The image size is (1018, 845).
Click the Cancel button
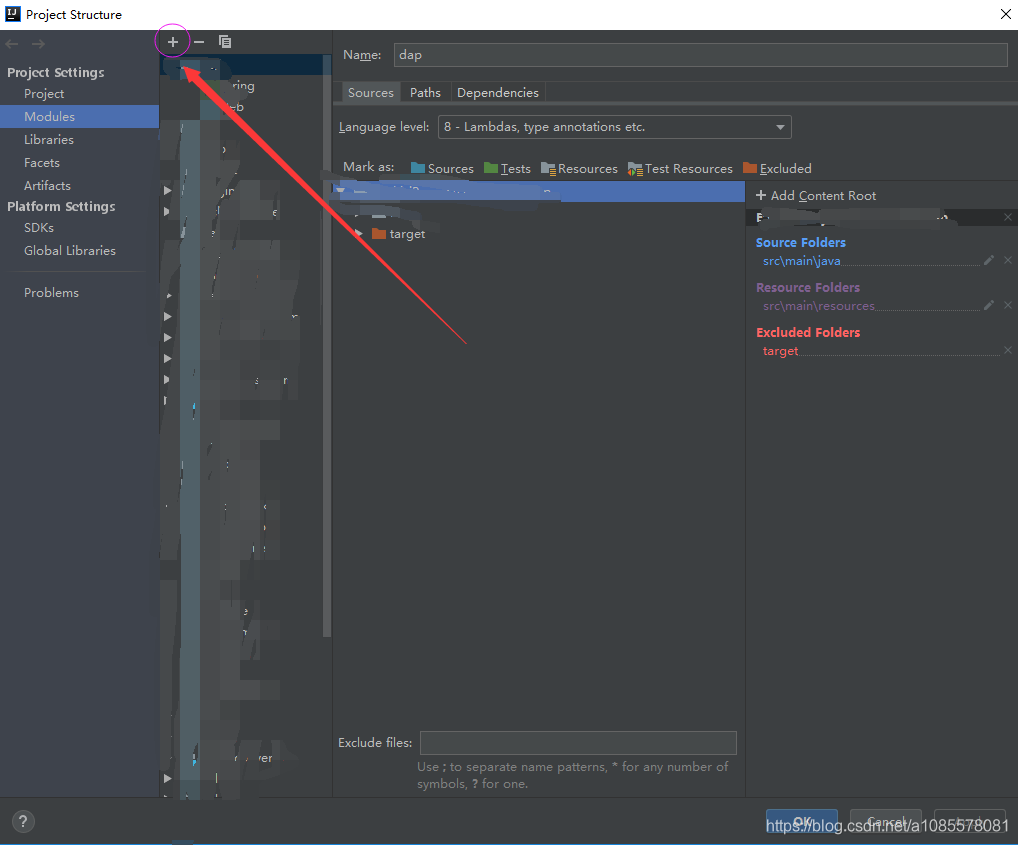[886, 822]
